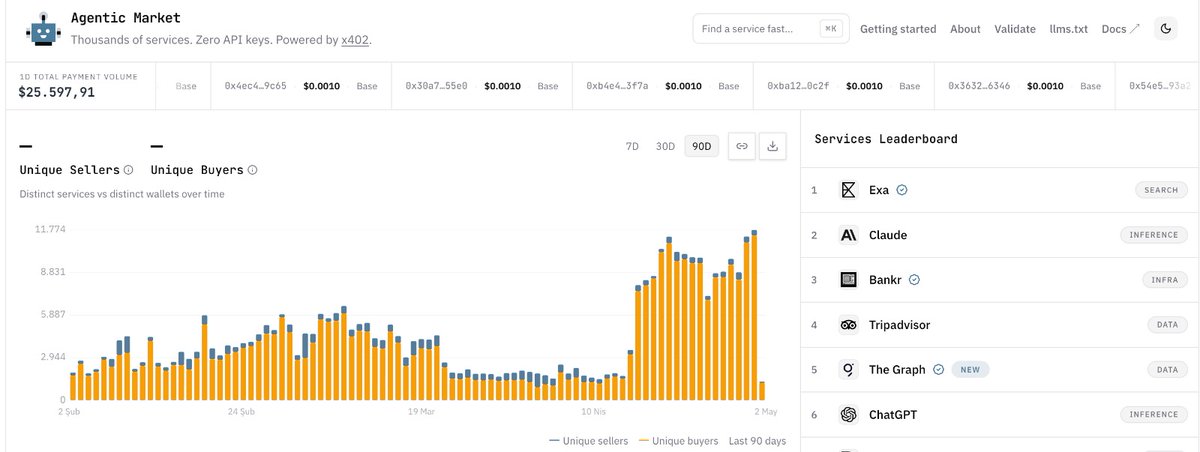Click the verified badge next to The Graph
Viewport: 1200px width, 452px height.
point(938,369)
